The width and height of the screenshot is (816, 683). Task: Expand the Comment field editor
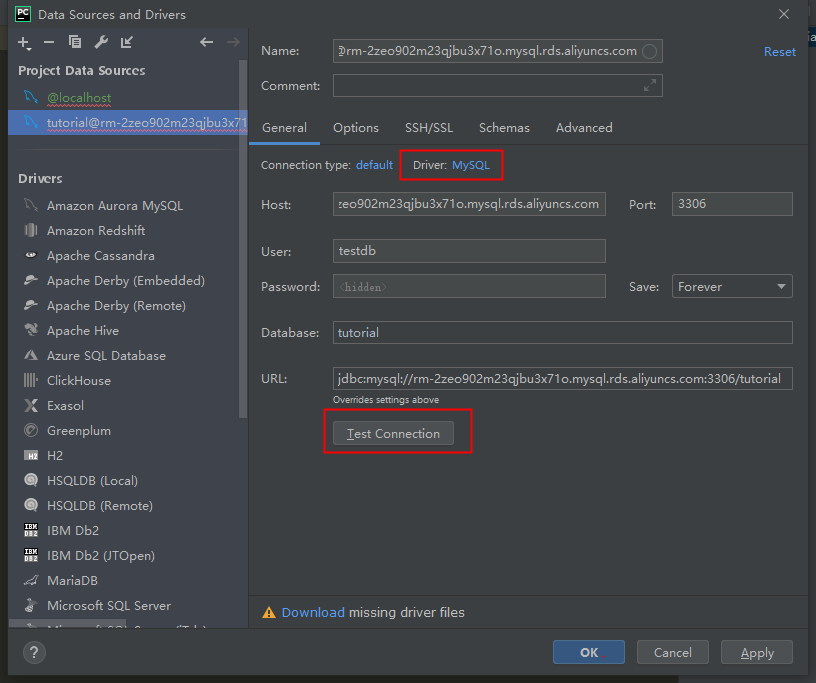coord(649,85)
